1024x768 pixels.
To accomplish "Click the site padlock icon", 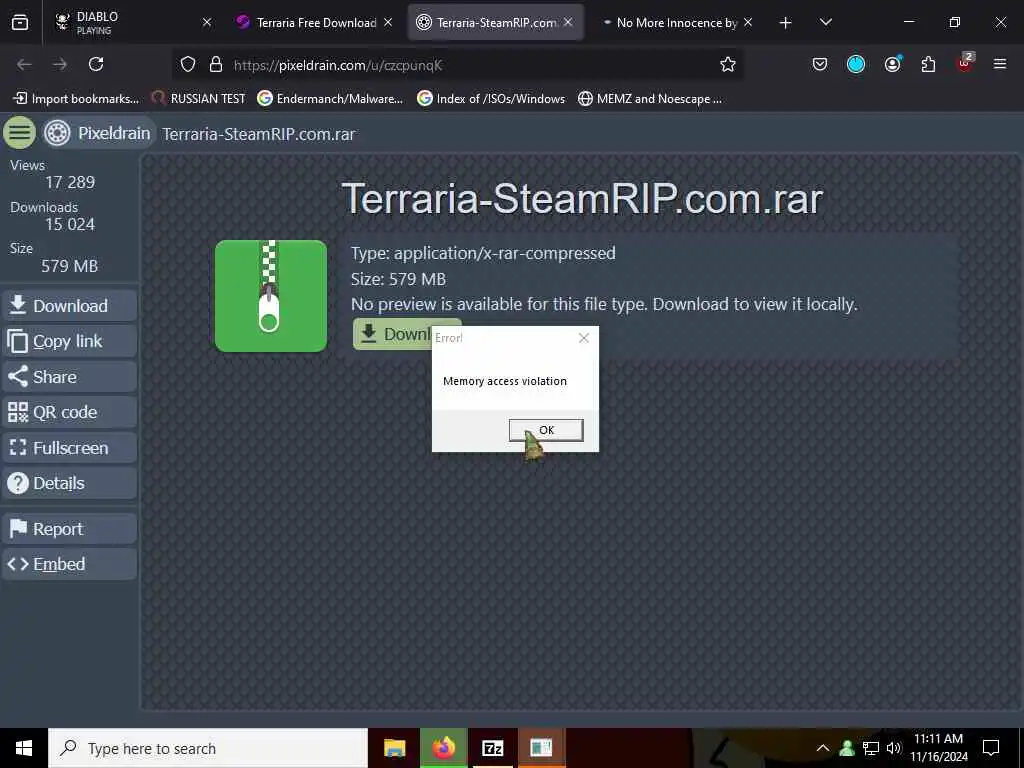I will pyautogui.click(x=216, y=64).
